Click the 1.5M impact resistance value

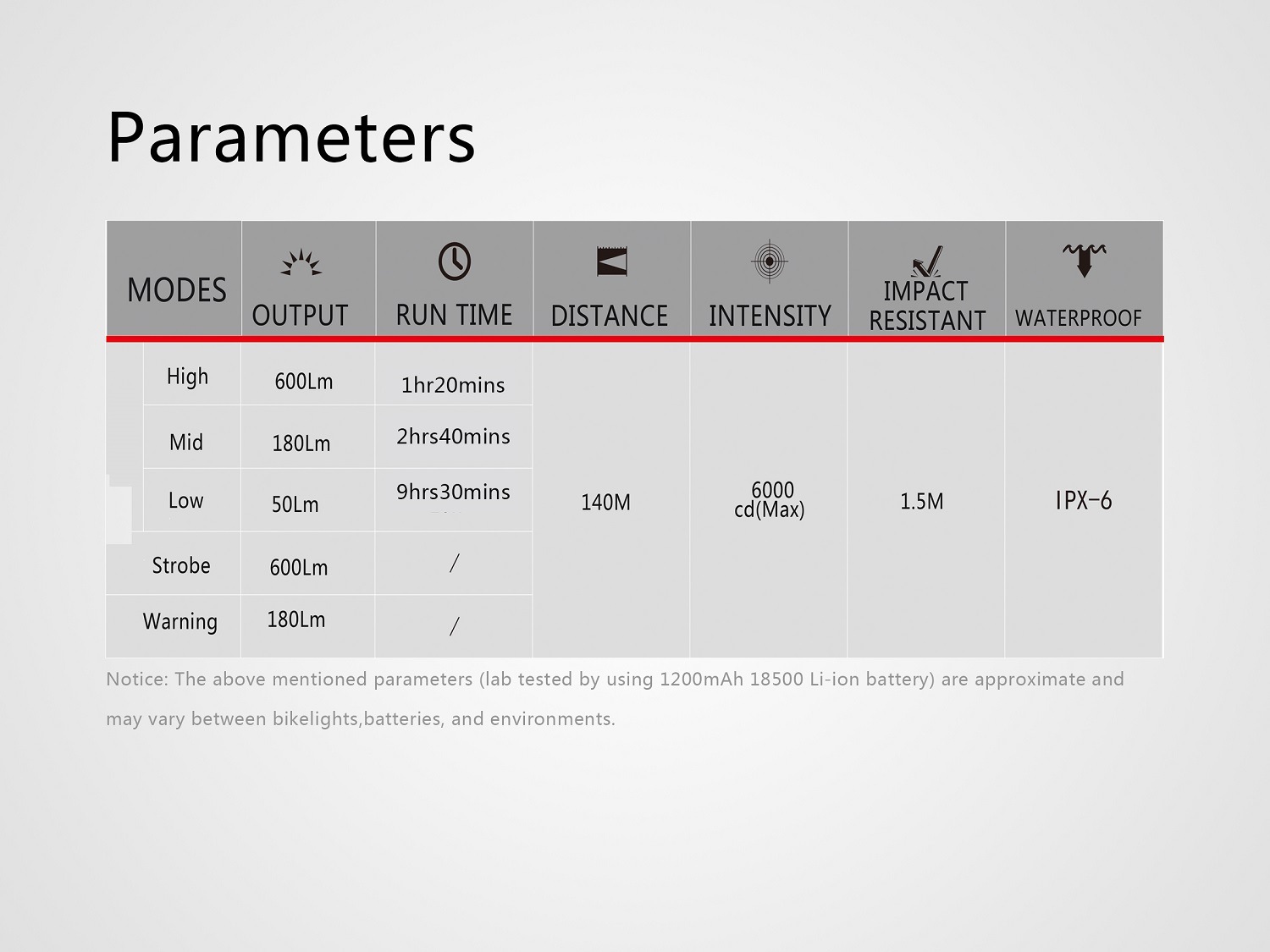click(x=922, y=502)
